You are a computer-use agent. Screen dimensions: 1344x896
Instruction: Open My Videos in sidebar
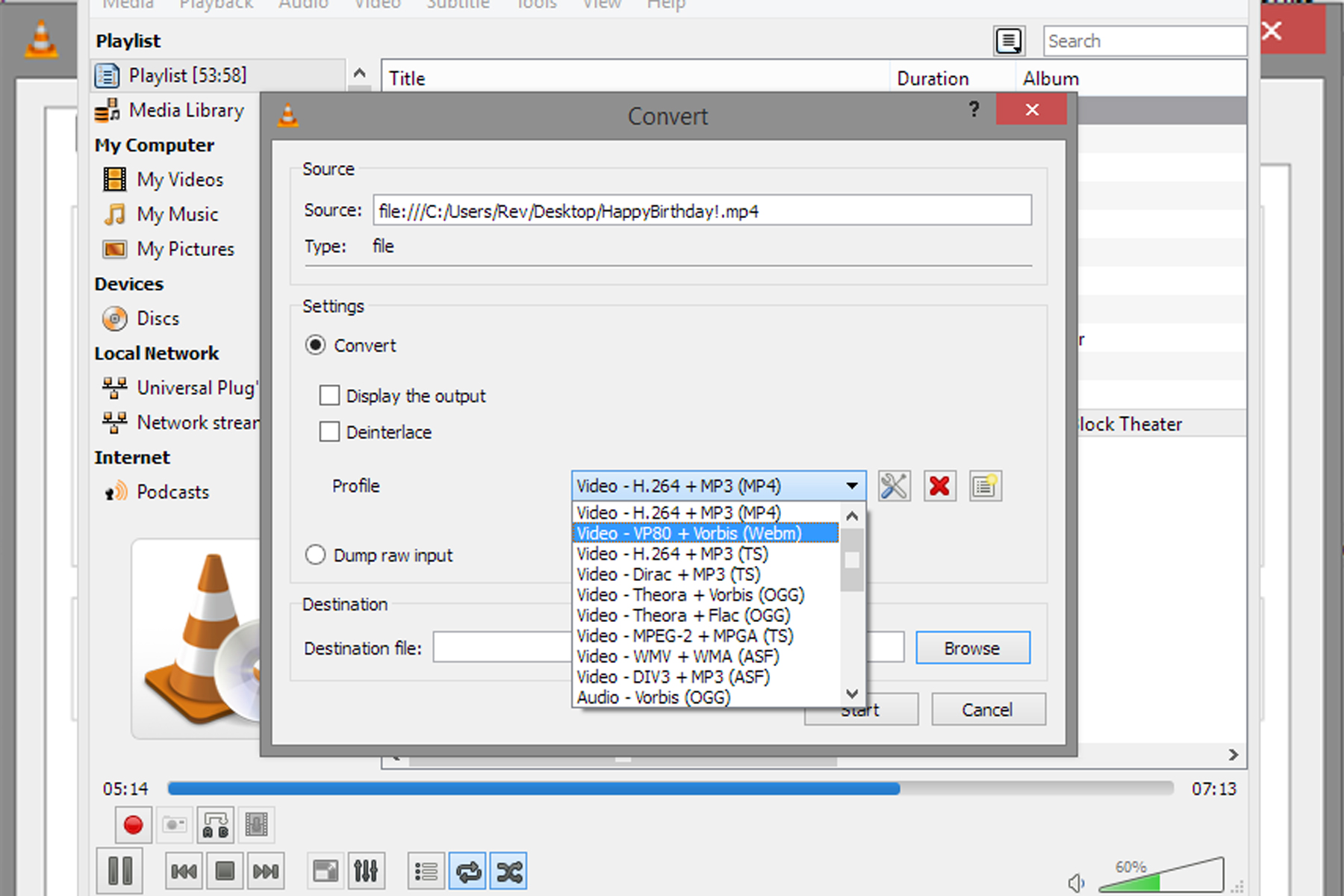180,180
